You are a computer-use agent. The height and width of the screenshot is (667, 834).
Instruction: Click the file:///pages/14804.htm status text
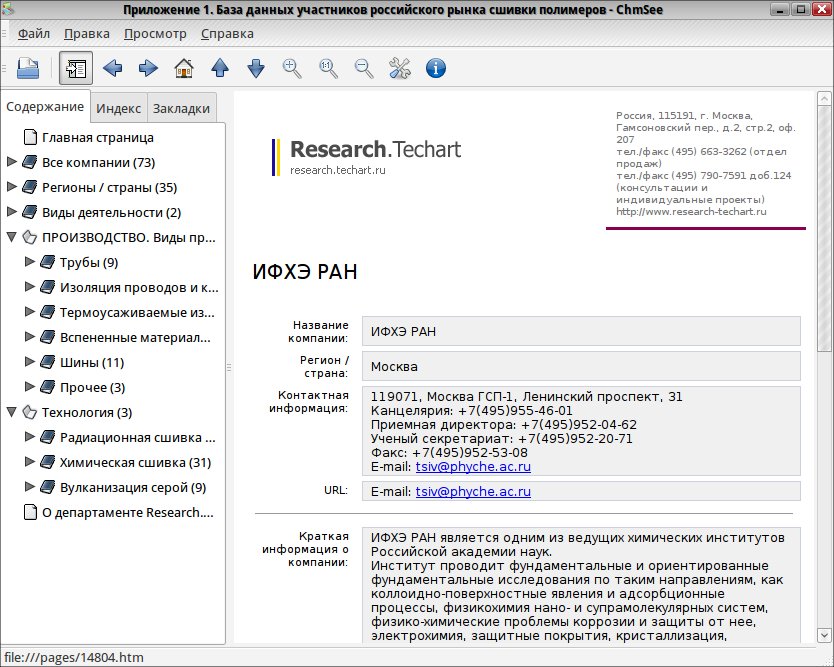(73, 657)
